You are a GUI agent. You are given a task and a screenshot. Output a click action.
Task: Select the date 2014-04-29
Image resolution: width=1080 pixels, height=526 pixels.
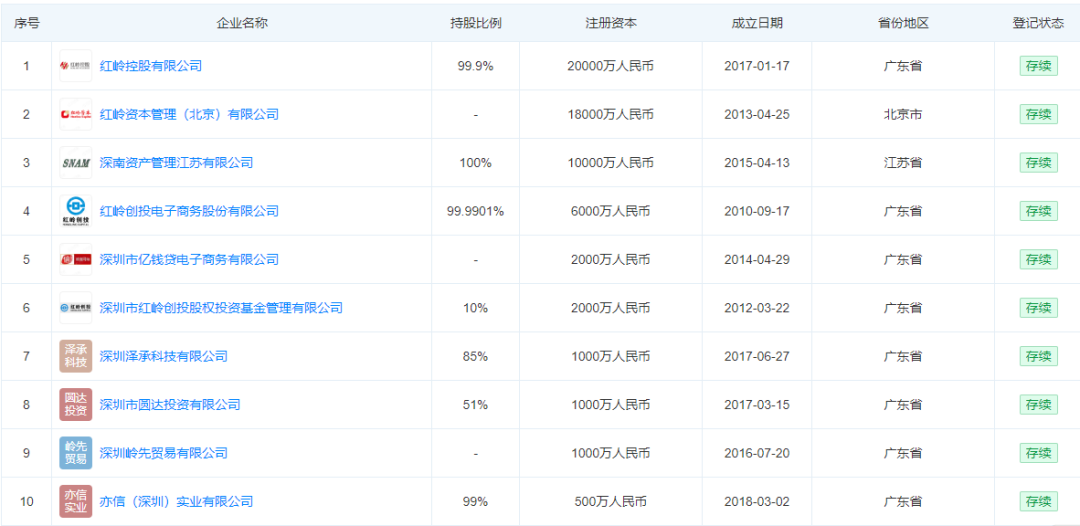pos(757,260)
